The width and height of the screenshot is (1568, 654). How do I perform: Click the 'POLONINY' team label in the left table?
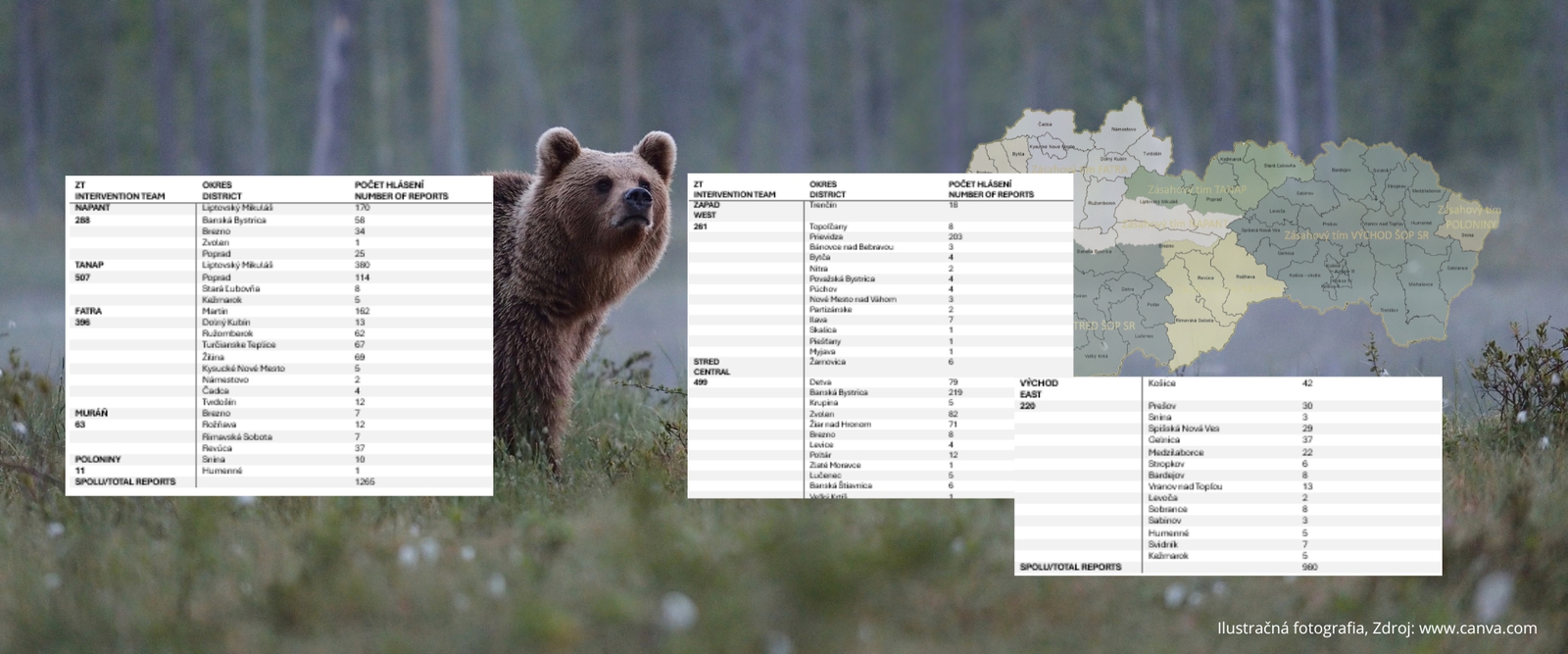[97, 459]
